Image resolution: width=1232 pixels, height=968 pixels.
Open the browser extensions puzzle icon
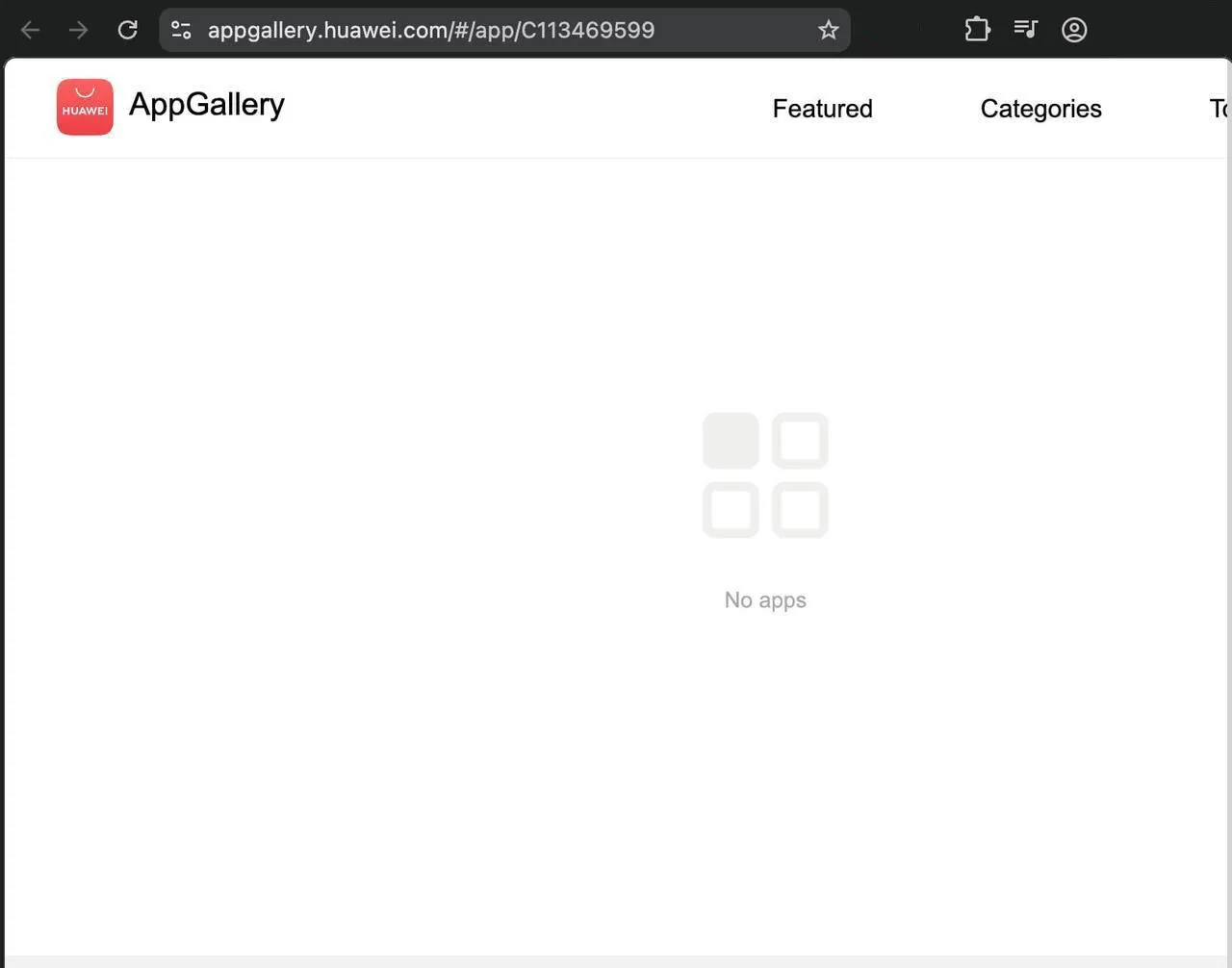[977, 30]
